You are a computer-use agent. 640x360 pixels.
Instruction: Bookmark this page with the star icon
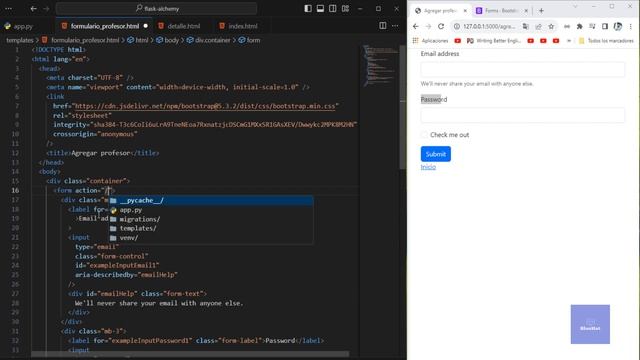[551, 26]
